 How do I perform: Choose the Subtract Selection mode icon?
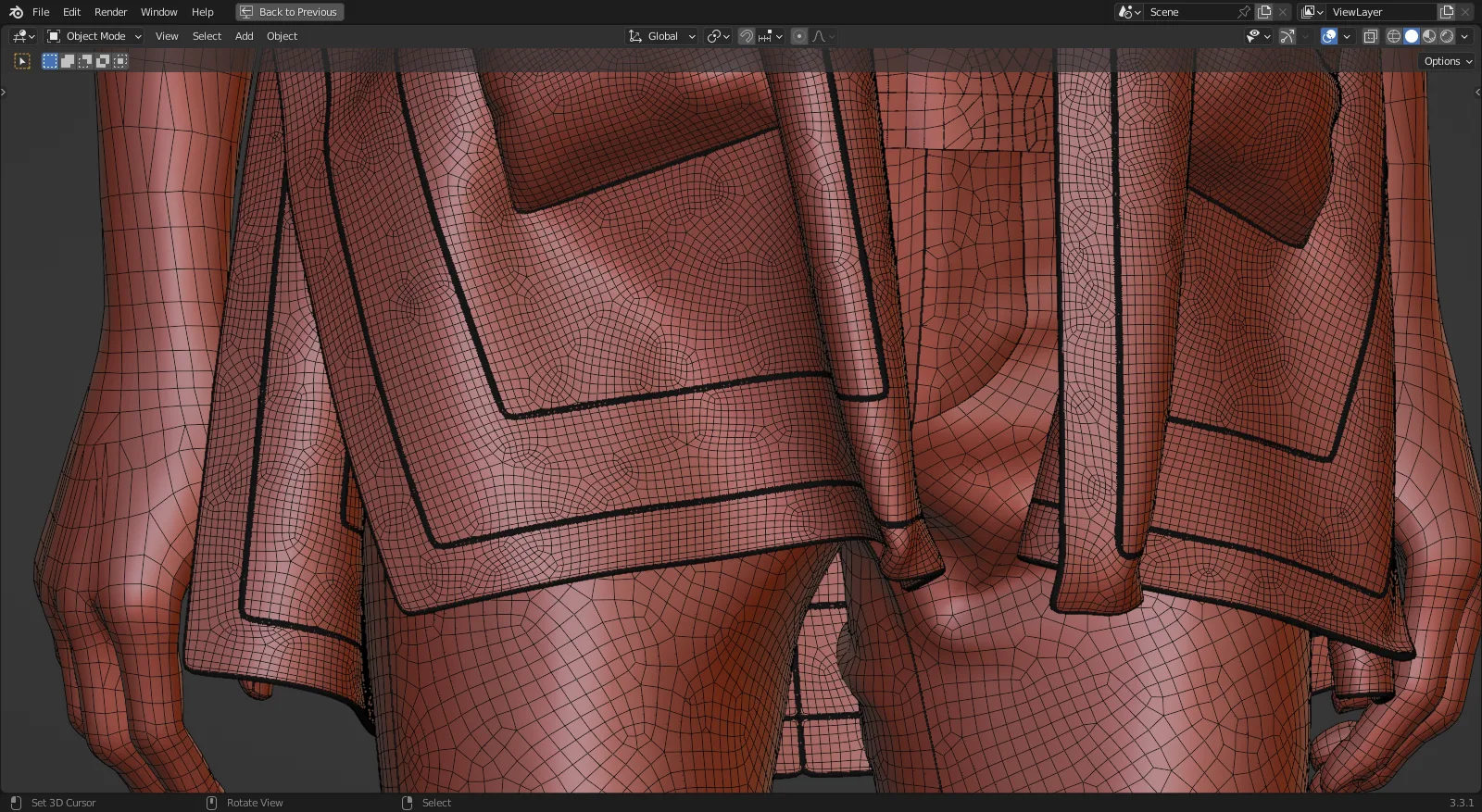pyautogui.click(x=85, y=61)
